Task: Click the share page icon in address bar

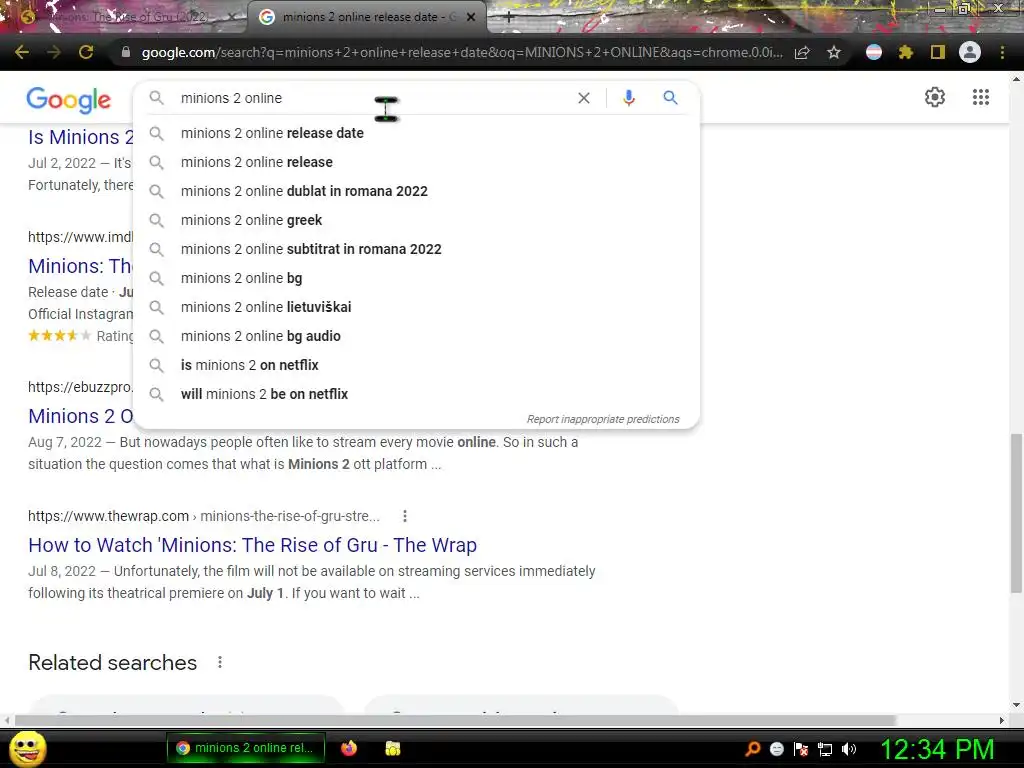Action: [802, 52]
